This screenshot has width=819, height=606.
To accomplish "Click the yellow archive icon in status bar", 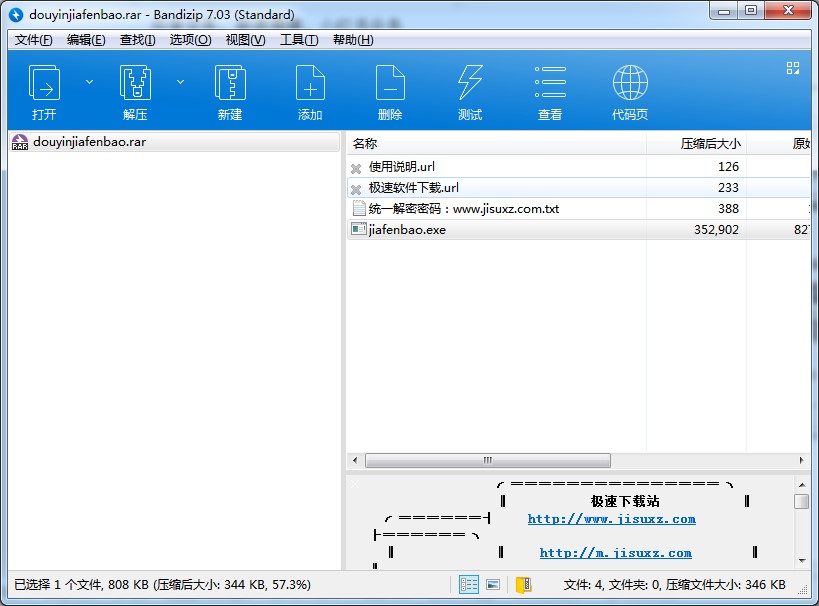I will click(x=523, y=585).
